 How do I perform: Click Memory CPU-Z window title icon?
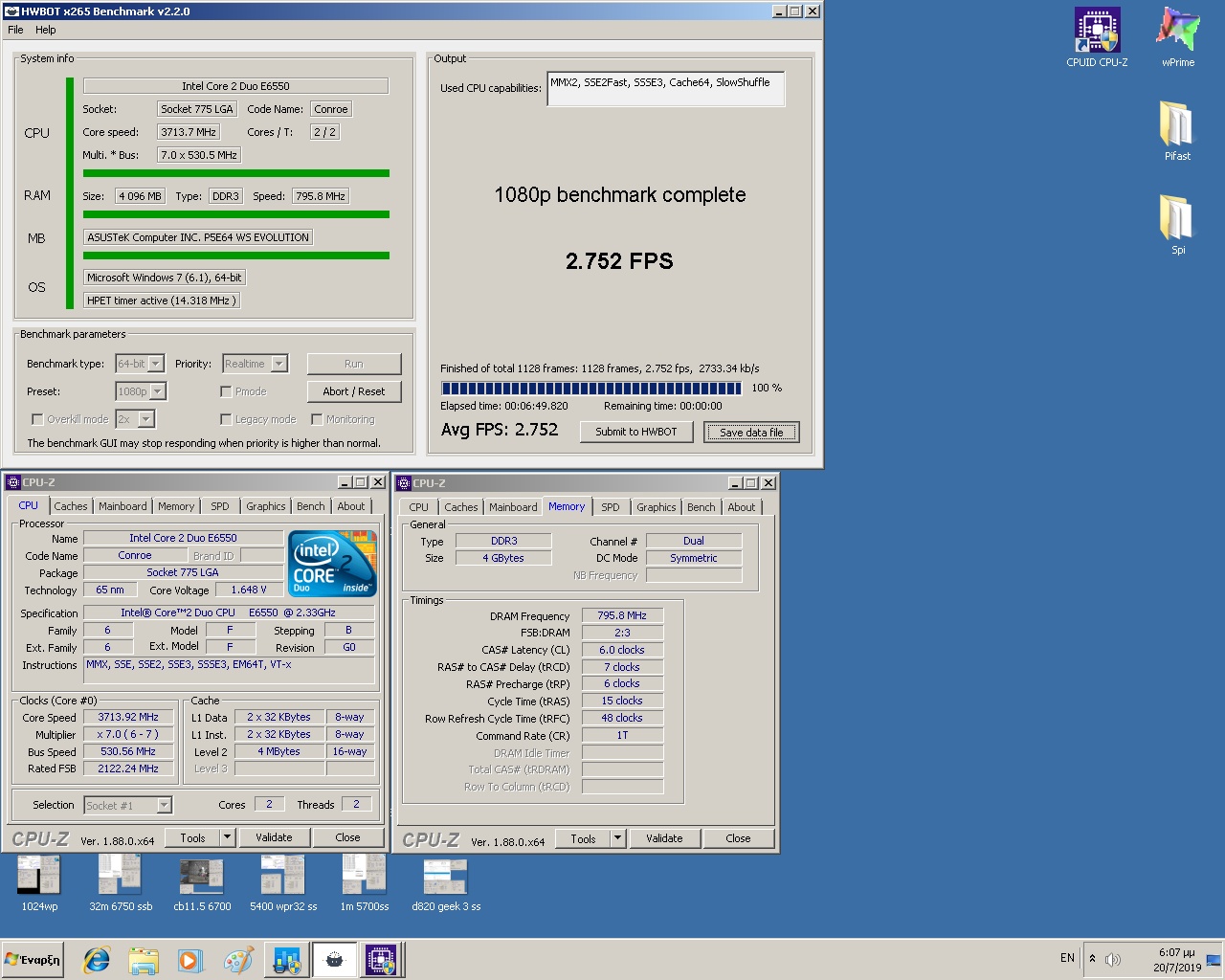pos(404,483)
